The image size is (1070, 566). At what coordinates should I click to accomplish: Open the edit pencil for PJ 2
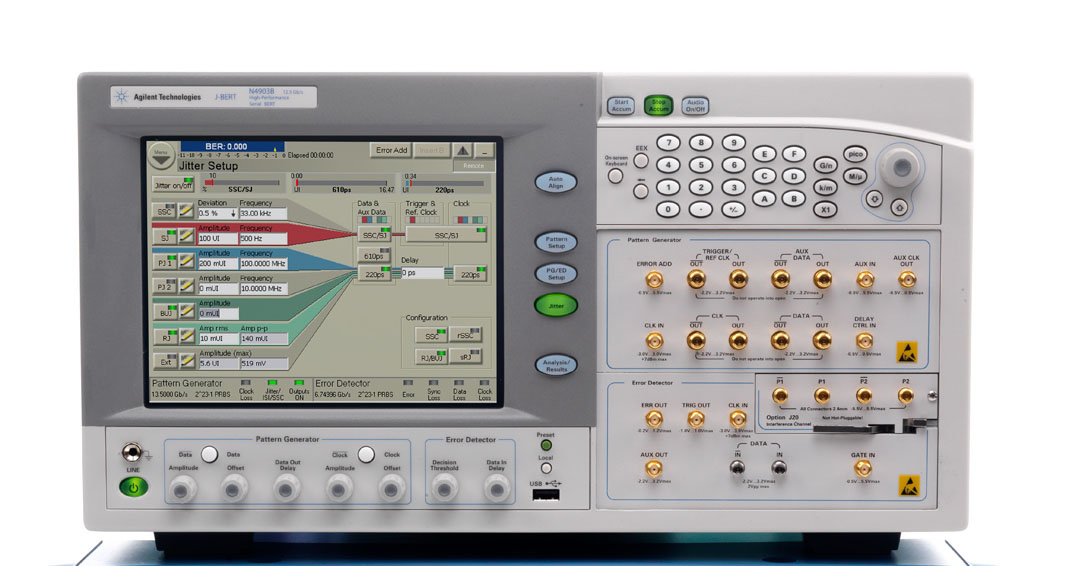[186, 286]
